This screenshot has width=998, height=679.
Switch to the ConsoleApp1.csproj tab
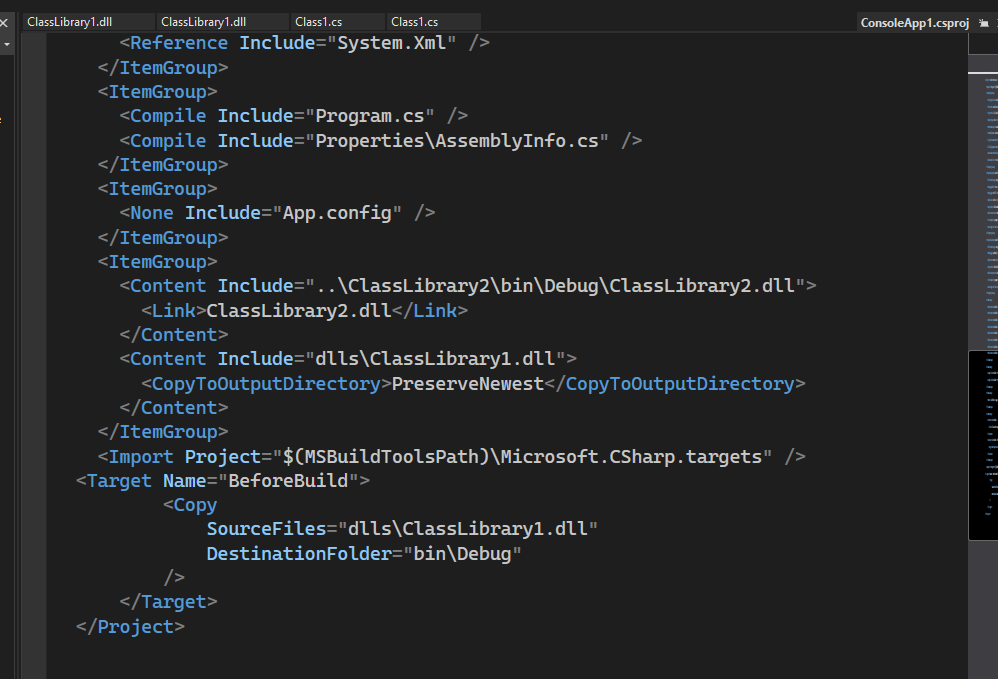pos(914,23)
